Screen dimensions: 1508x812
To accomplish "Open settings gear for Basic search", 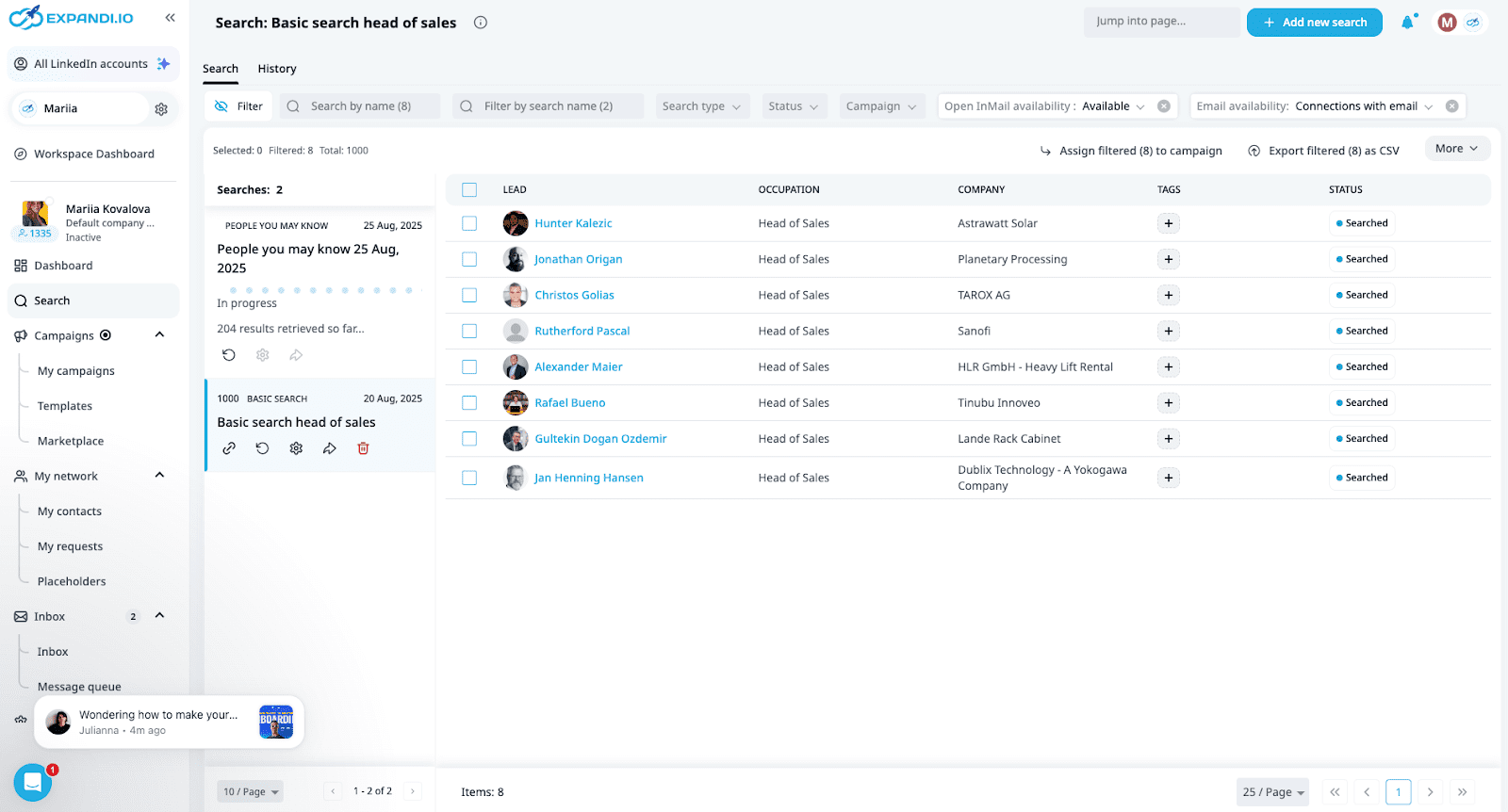I will [296, 448].
